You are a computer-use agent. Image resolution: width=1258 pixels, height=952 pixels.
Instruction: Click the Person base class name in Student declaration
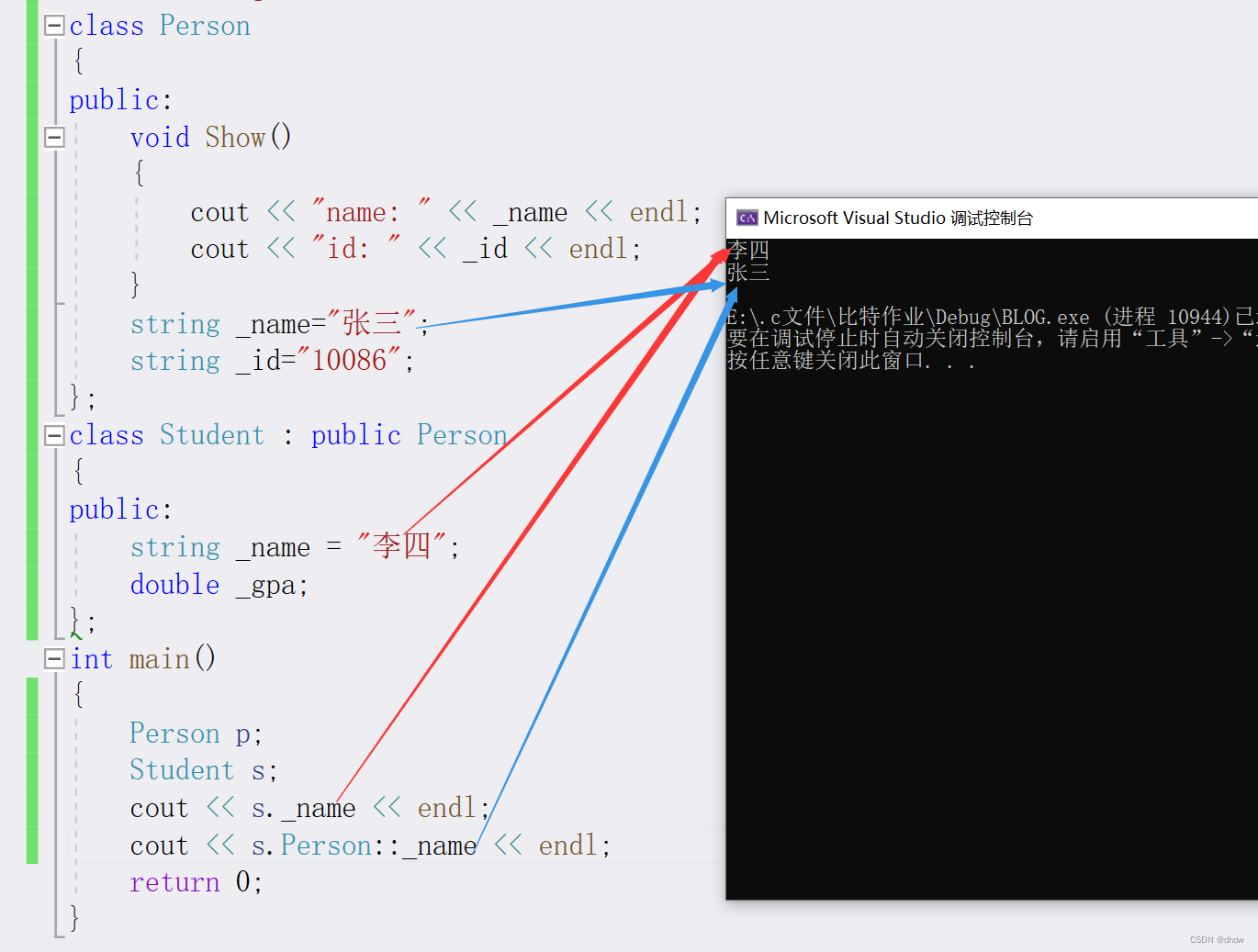[x=462, y=435]
